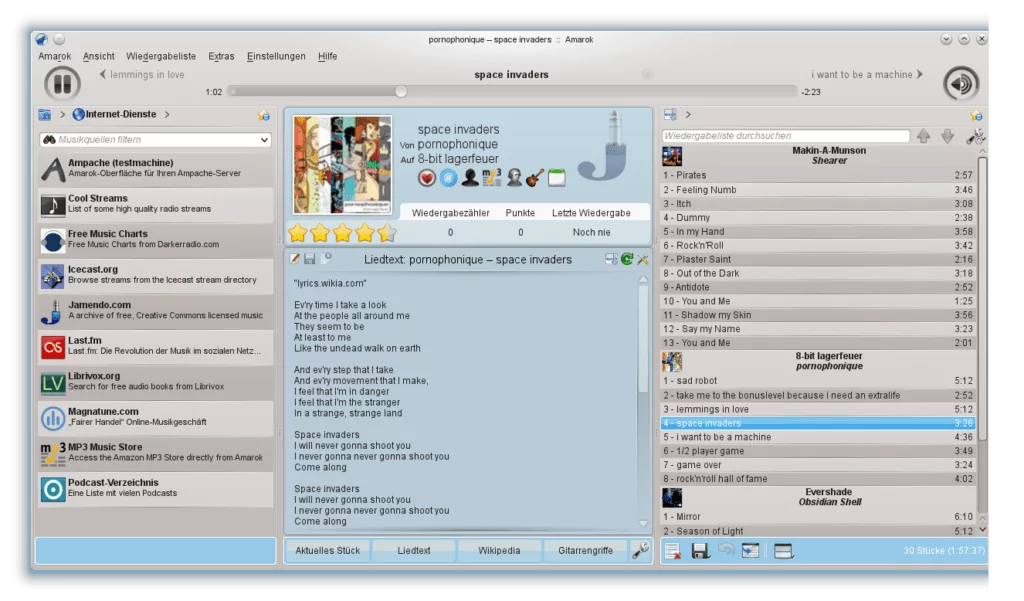The width and height of the screenshot is (1024, 601).
Task: Open the Magnatune.com service
Action: 155,417
